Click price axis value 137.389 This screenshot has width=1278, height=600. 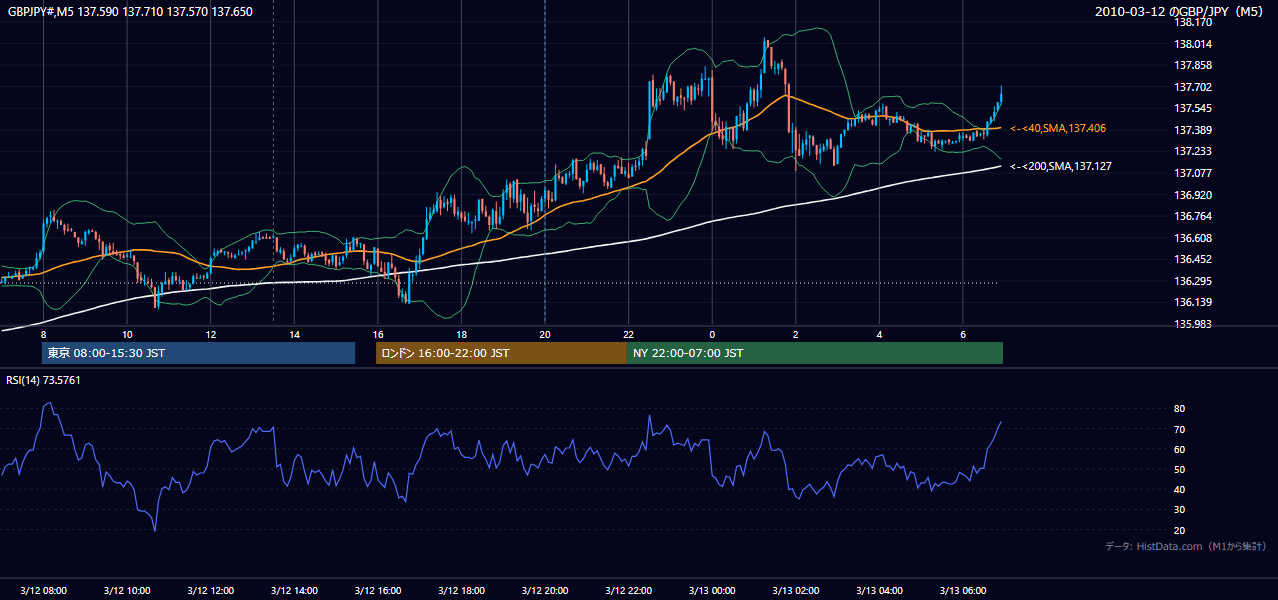click(x=1192, y=130)
